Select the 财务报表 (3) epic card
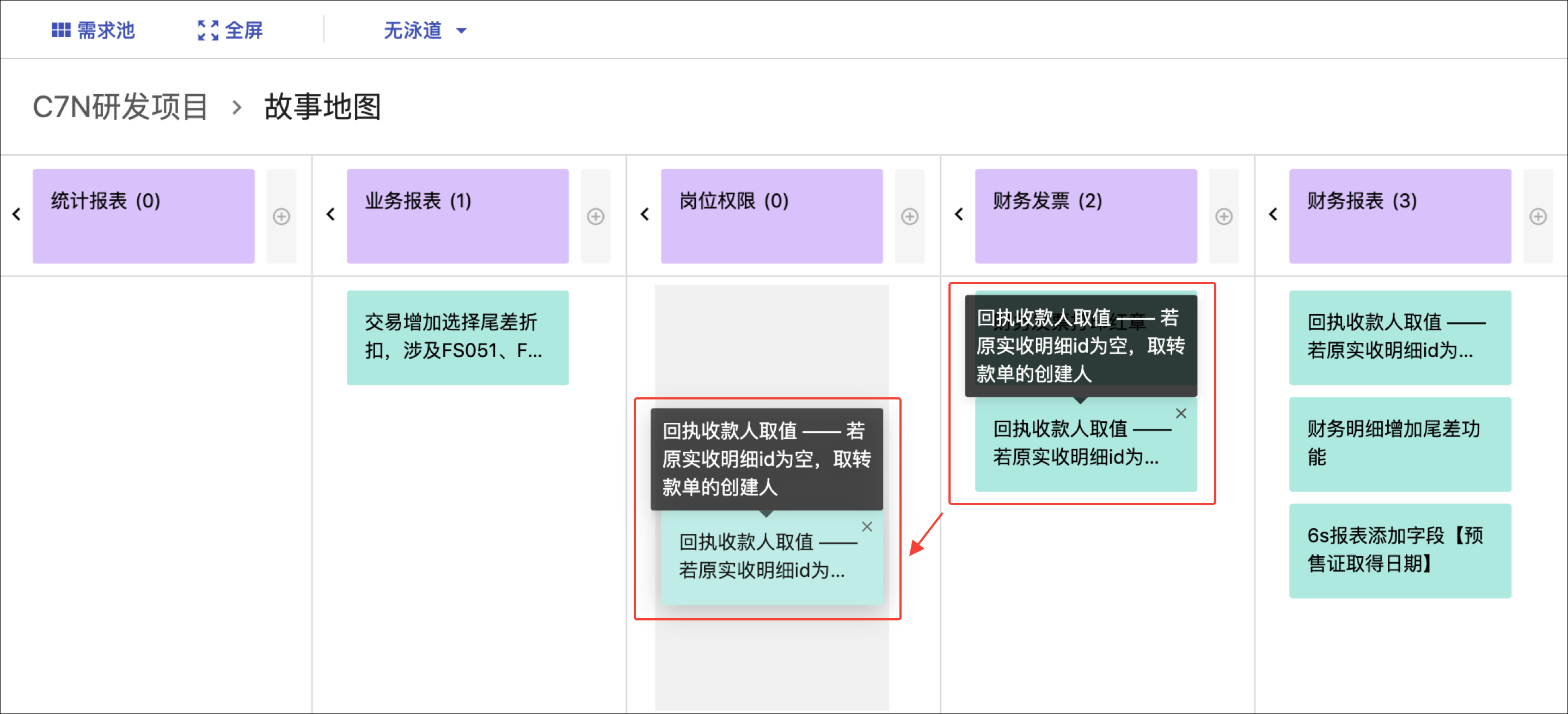 [x=1400, y=216]
